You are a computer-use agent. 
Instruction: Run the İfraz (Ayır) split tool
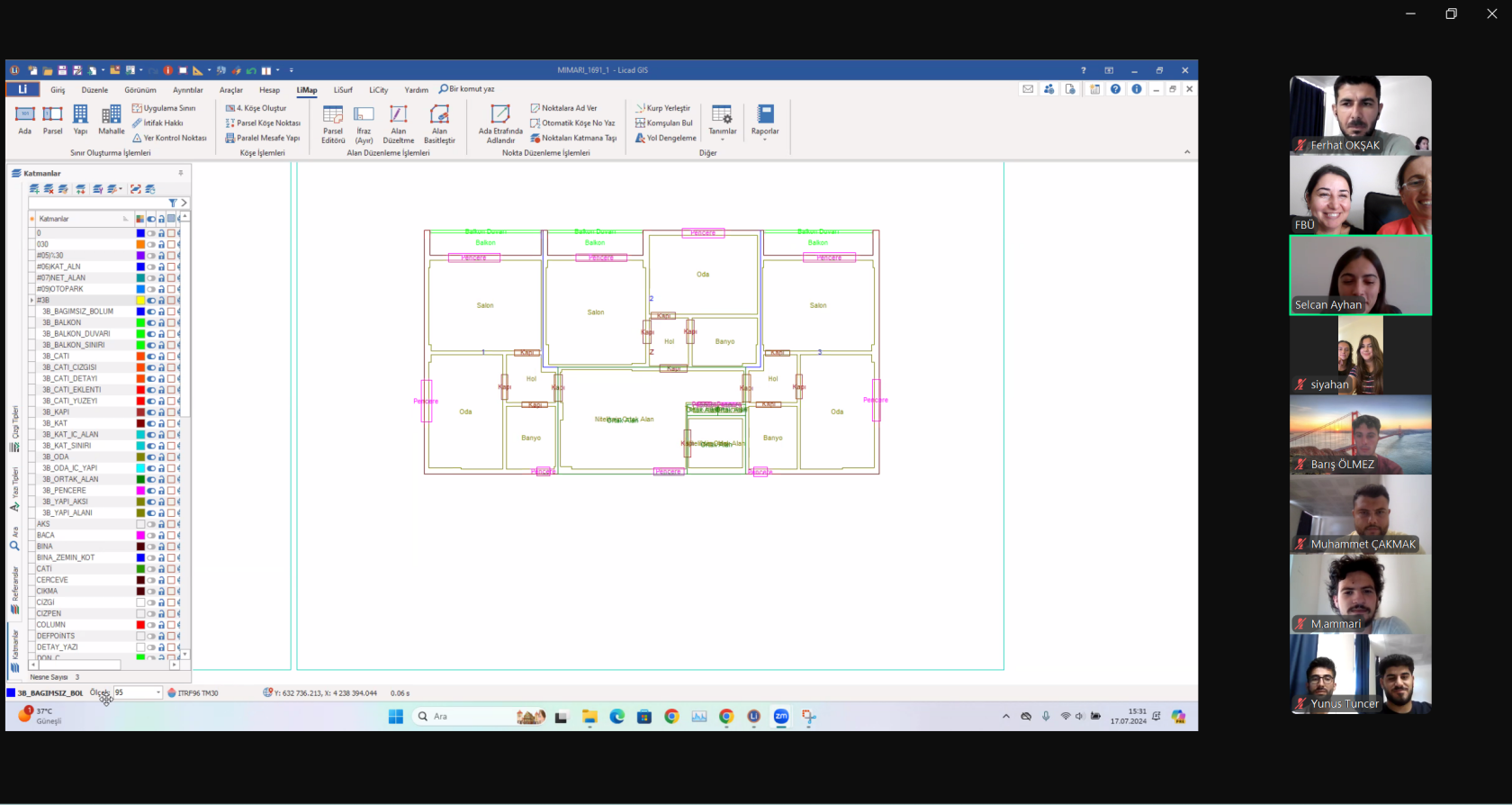coord(364,124)
